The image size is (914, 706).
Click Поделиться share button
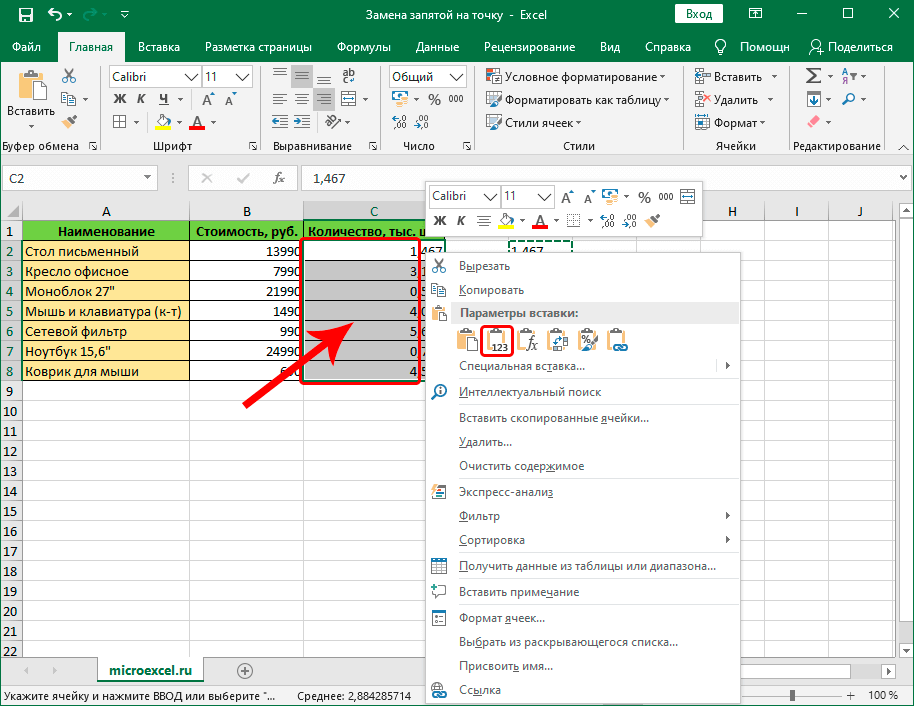click(x=851, y=47)
